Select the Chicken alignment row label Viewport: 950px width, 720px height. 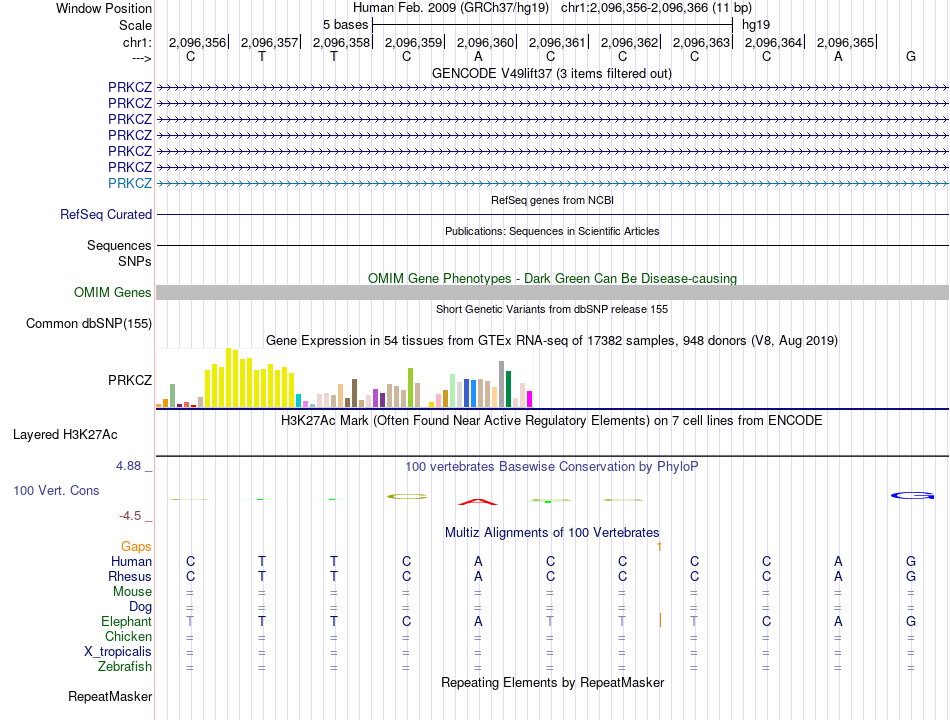pos(128,636)
